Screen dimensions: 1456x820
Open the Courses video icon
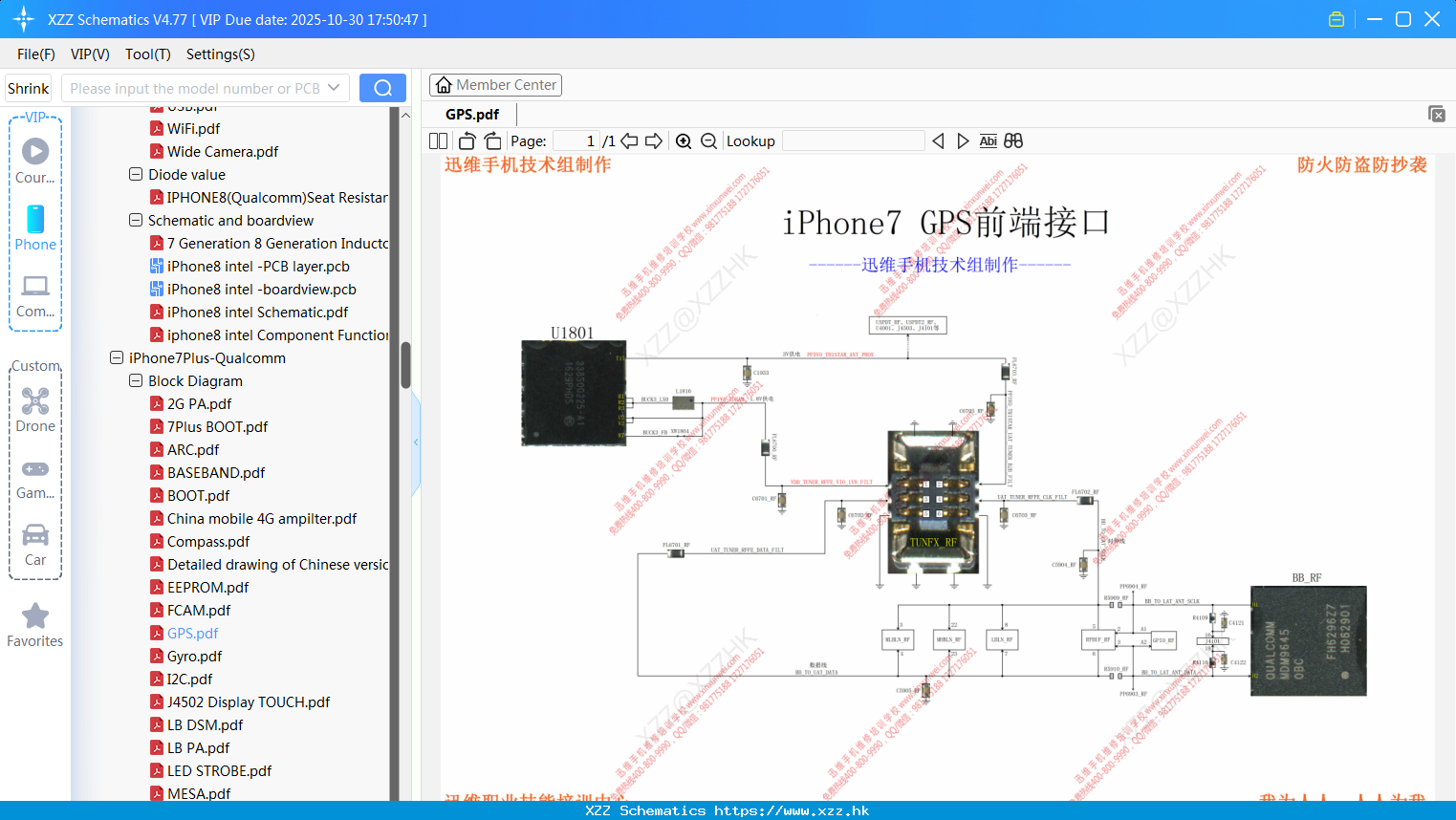35,152
